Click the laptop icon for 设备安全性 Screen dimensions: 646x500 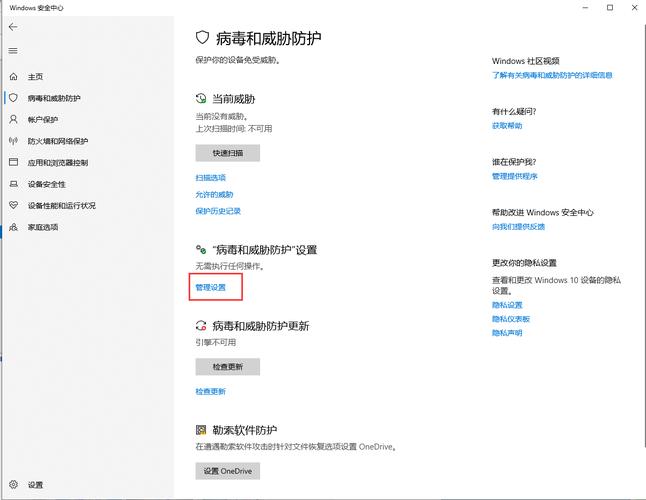(x=13, y=184)
